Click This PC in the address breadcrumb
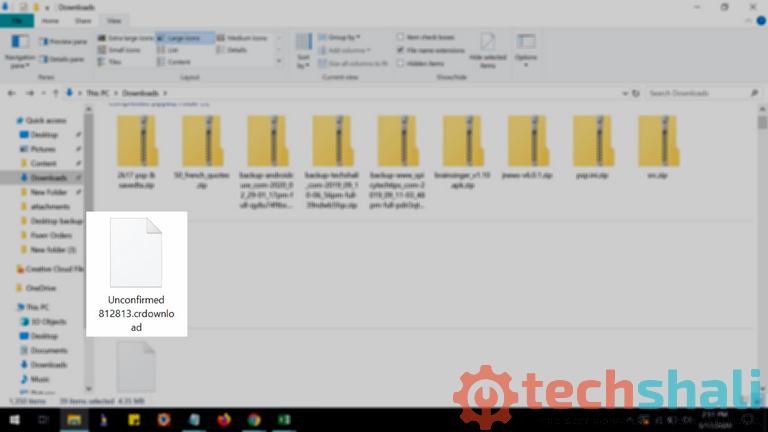Viewport: 768px width, 432px height. coord(97,93)
